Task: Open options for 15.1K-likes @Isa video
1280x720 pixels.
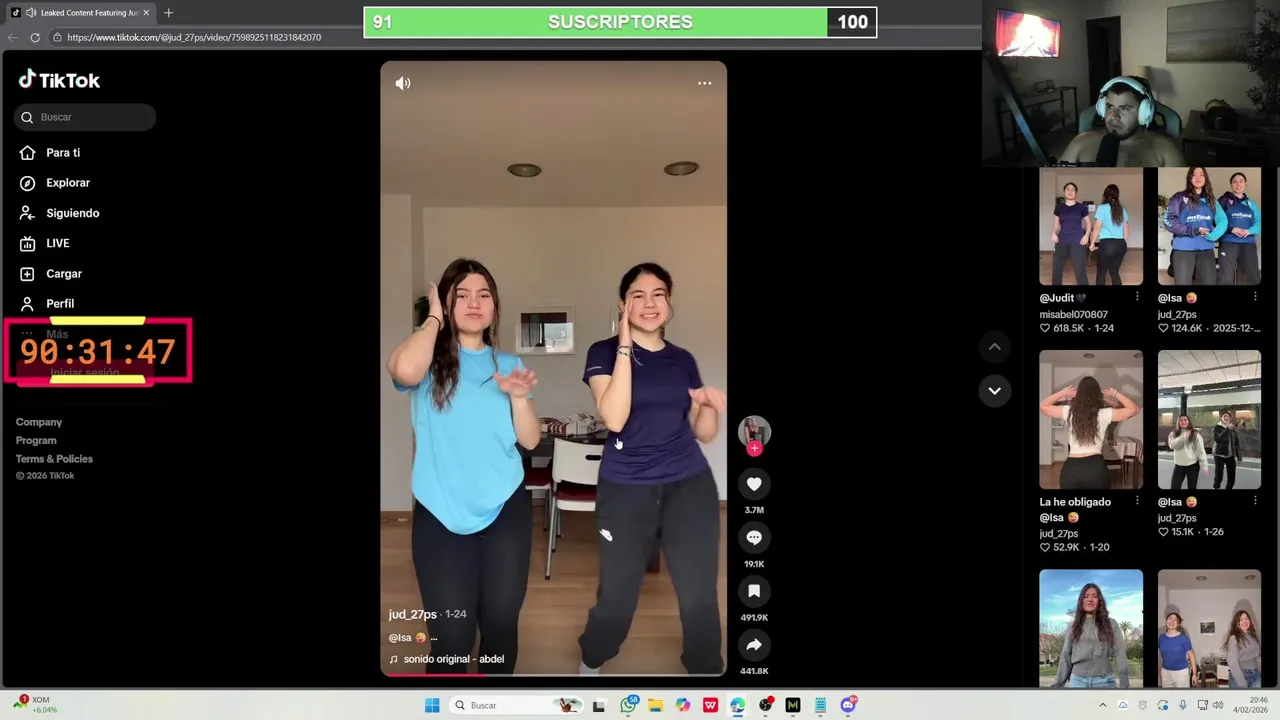Action: coord(1255,502)
